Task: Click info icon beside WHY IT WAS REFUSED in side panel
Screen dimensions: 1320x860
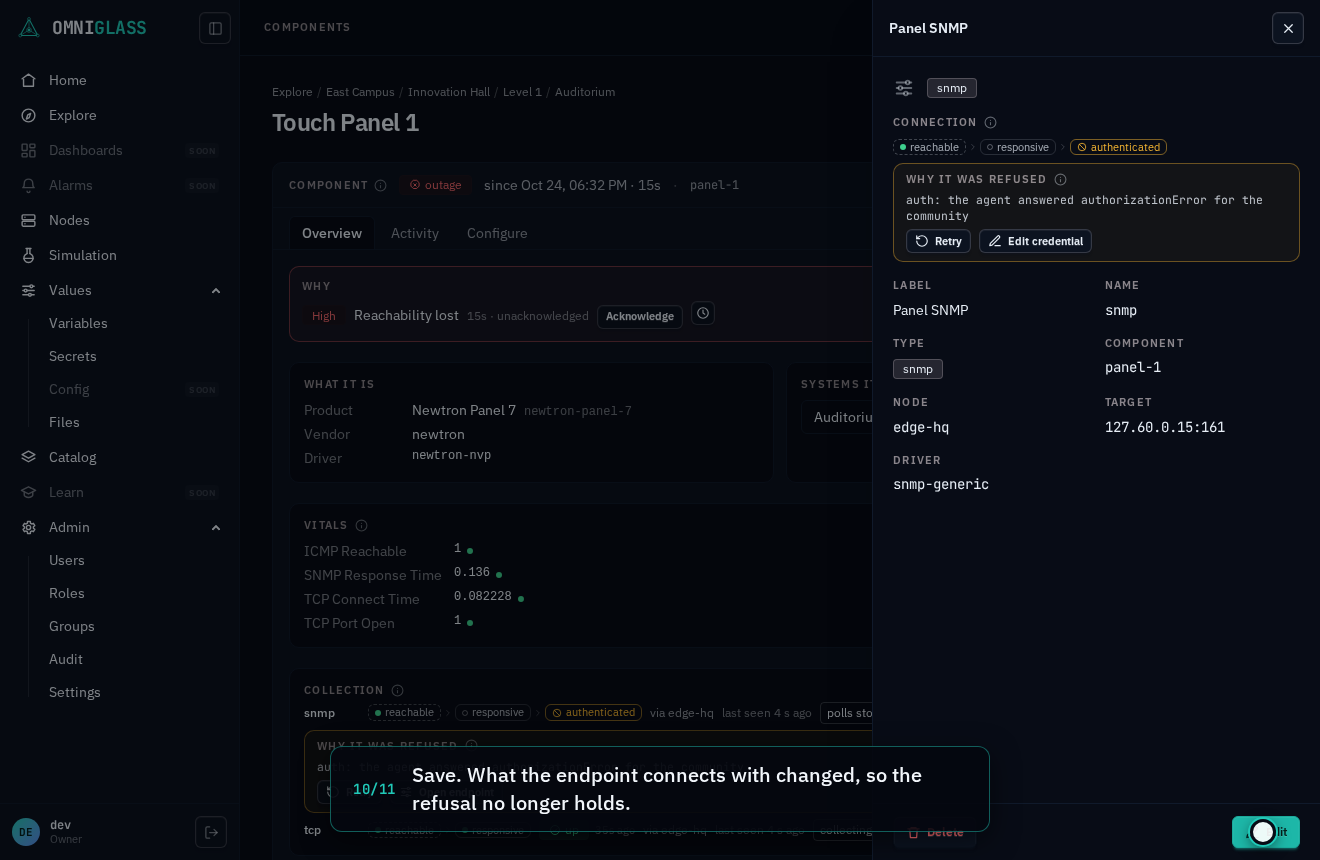Action: (x=1060, y=180)
